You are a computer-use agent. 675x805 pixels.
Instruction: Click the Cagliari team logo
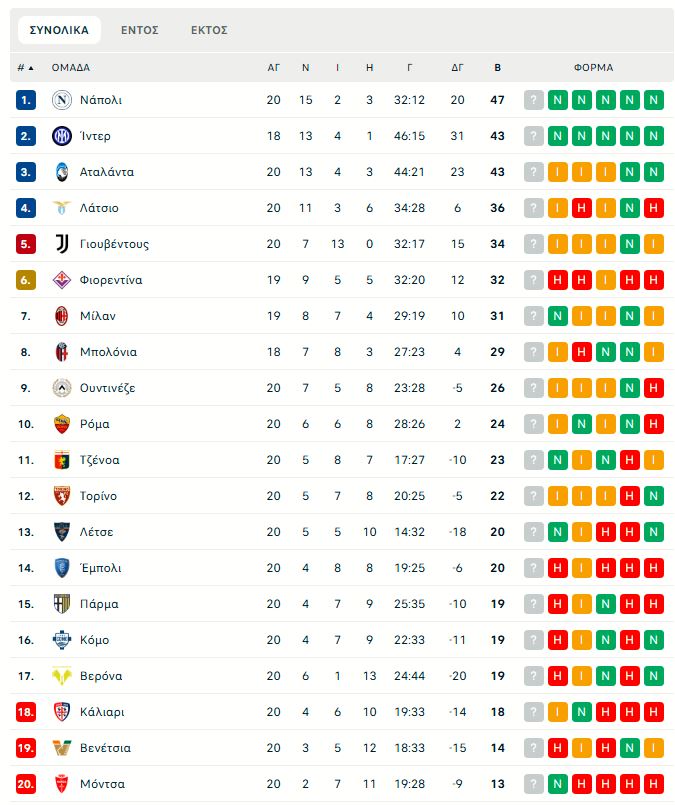tap(62, 712)
